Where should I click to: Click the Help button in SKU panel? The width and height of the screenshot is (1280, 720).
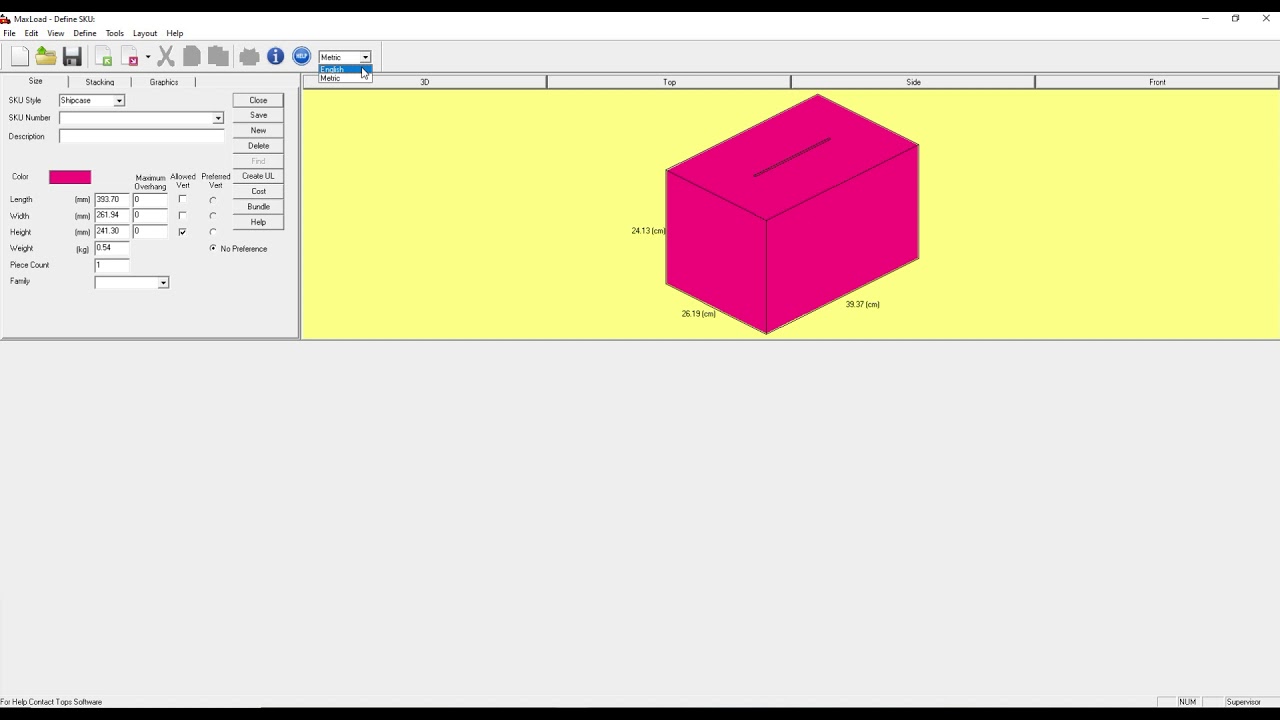258,222
